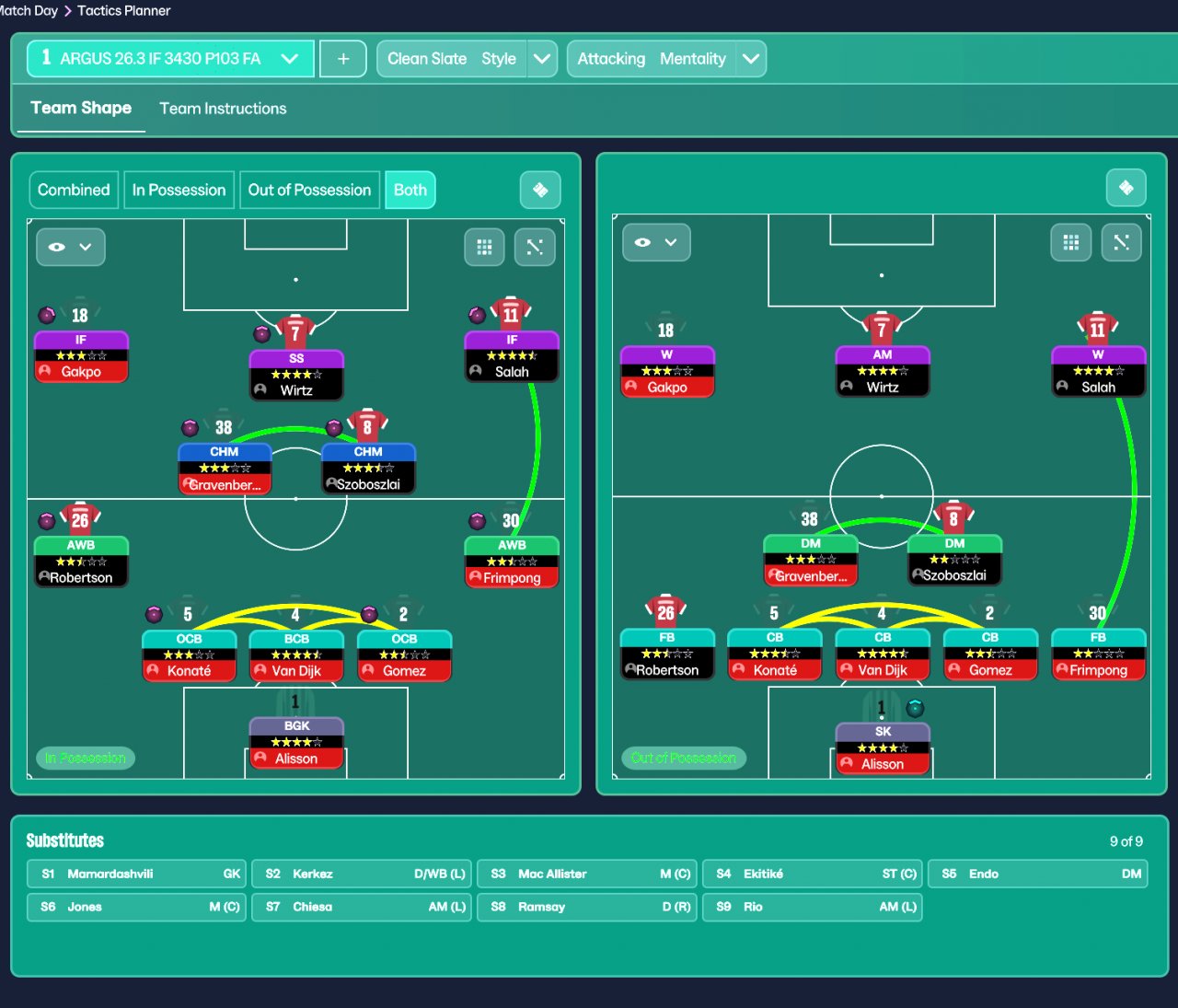
Task: Select substitute S8 Ramsay
Action: [x=586, y=907]
